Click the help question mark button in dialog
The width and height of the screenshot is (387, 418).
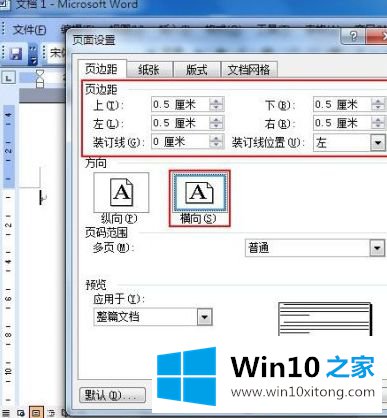click(353, 35)
